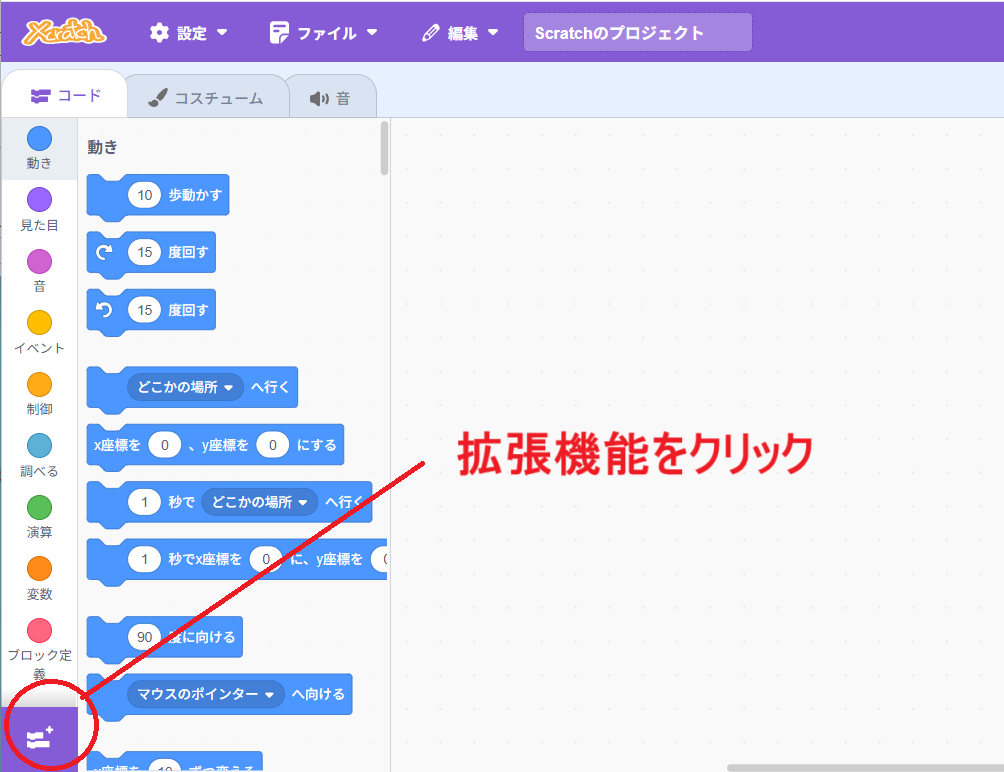Click the block palette vertical scrollbar
The image size is (1004, 772).
point(385,148)
